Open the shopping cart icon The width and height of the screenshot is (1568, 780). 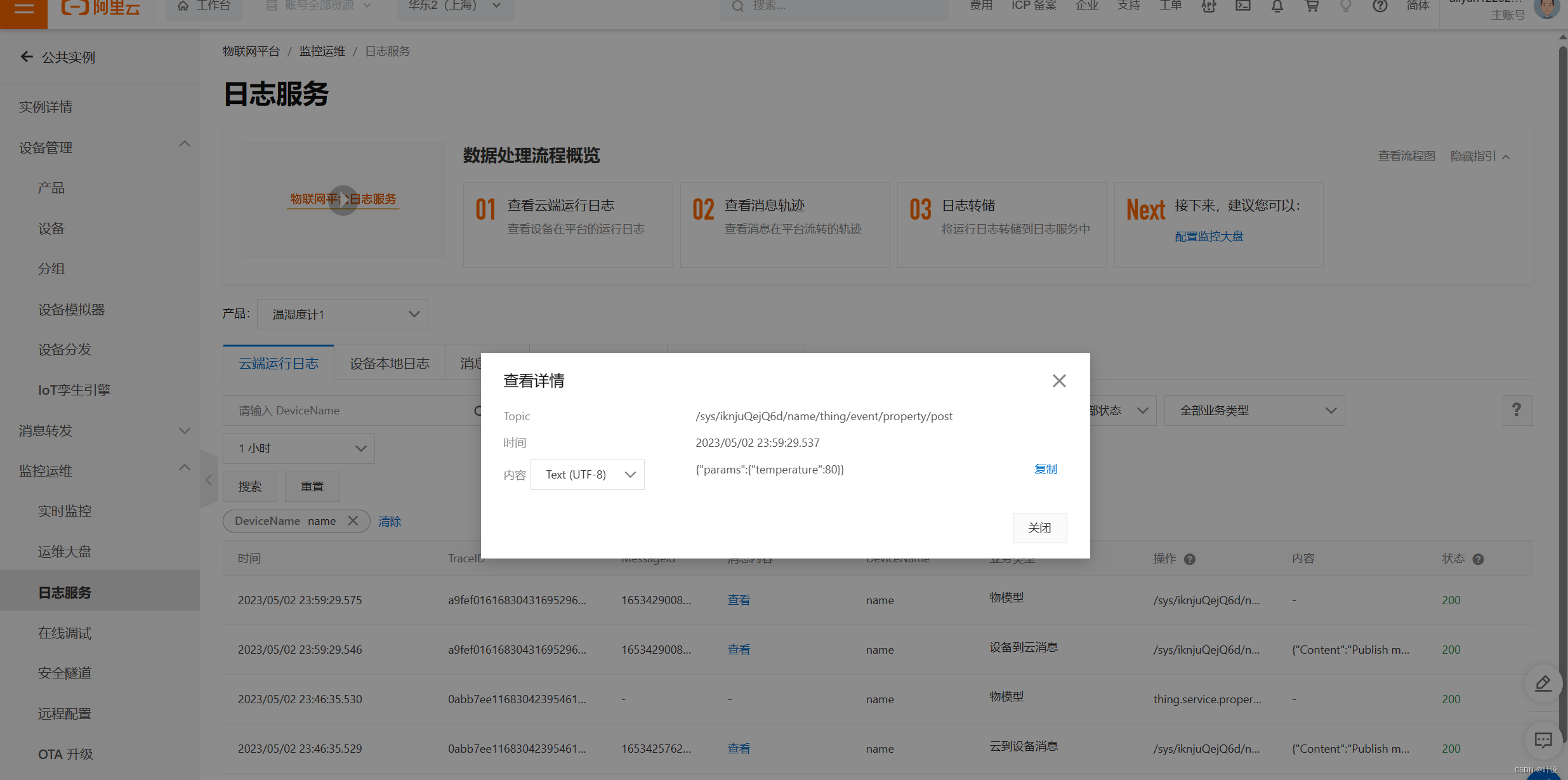click(x=1312, y=6)
